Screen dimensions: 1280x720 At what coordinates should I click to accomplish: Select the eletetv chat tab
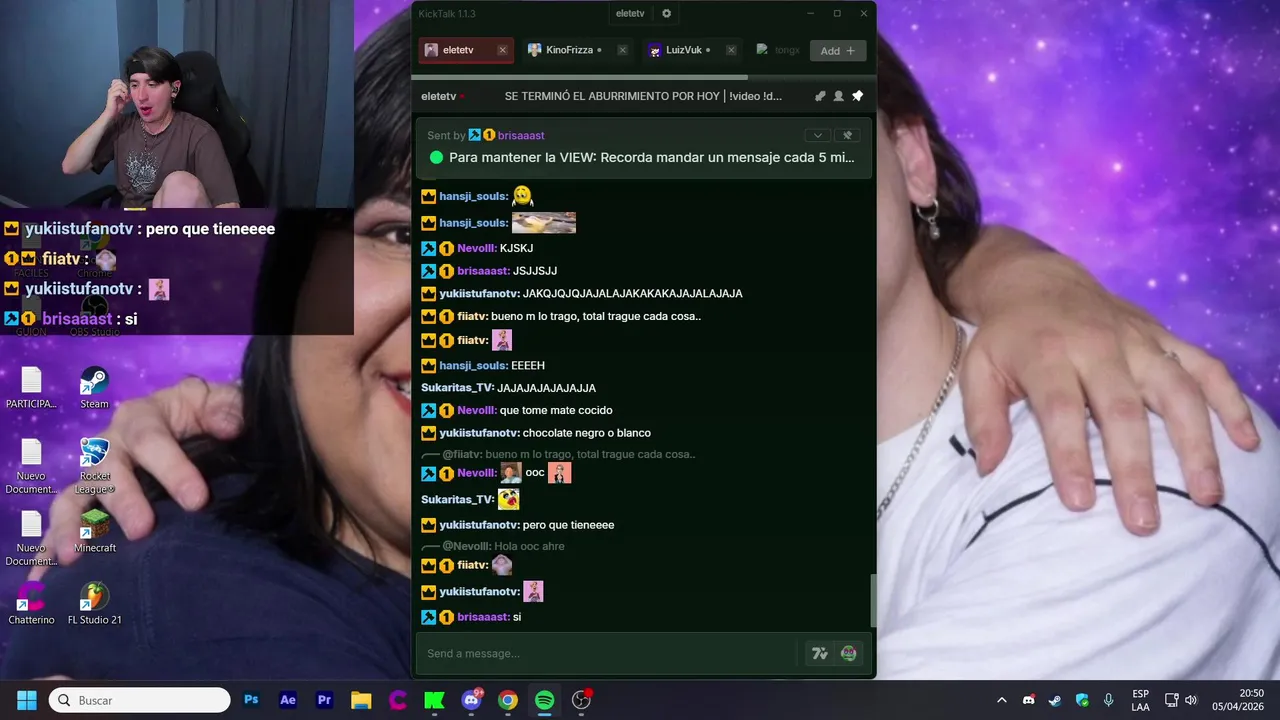466,50
